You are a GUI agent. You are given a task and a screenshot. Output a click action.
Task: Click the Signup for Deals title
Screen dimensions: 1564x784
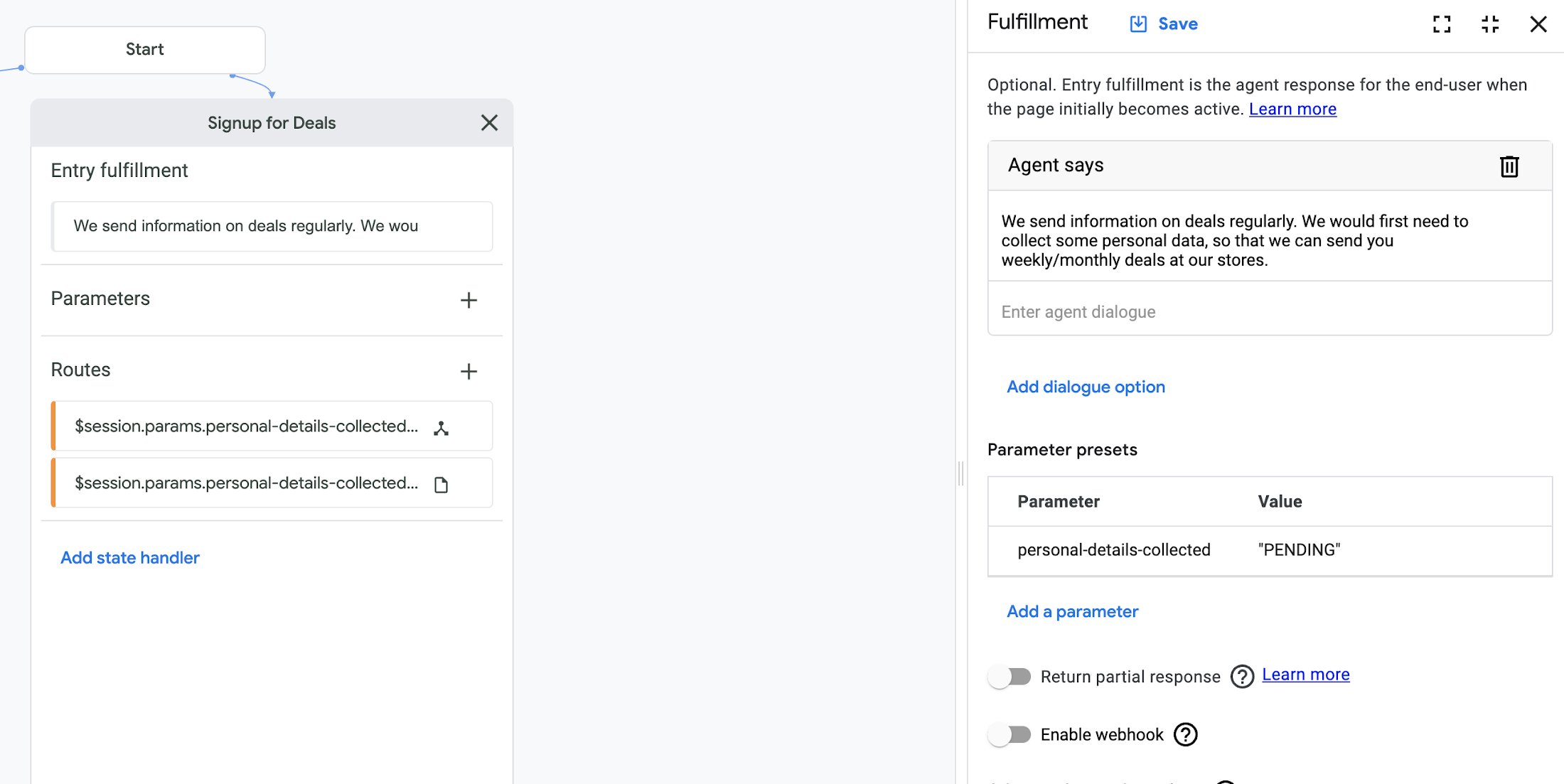tap(272, 123)
